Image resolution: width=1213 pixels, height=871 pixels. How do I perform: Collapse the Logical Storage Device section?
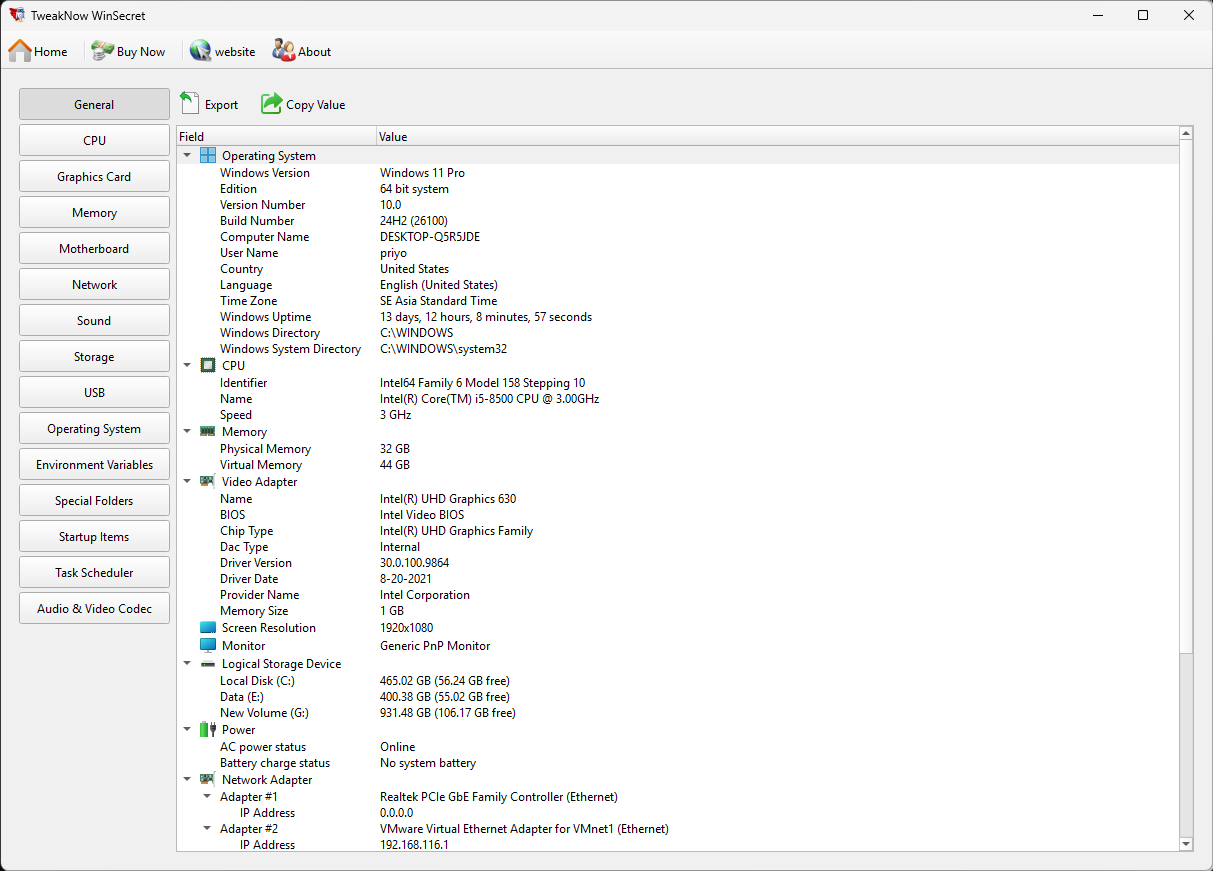coord(187,663)
